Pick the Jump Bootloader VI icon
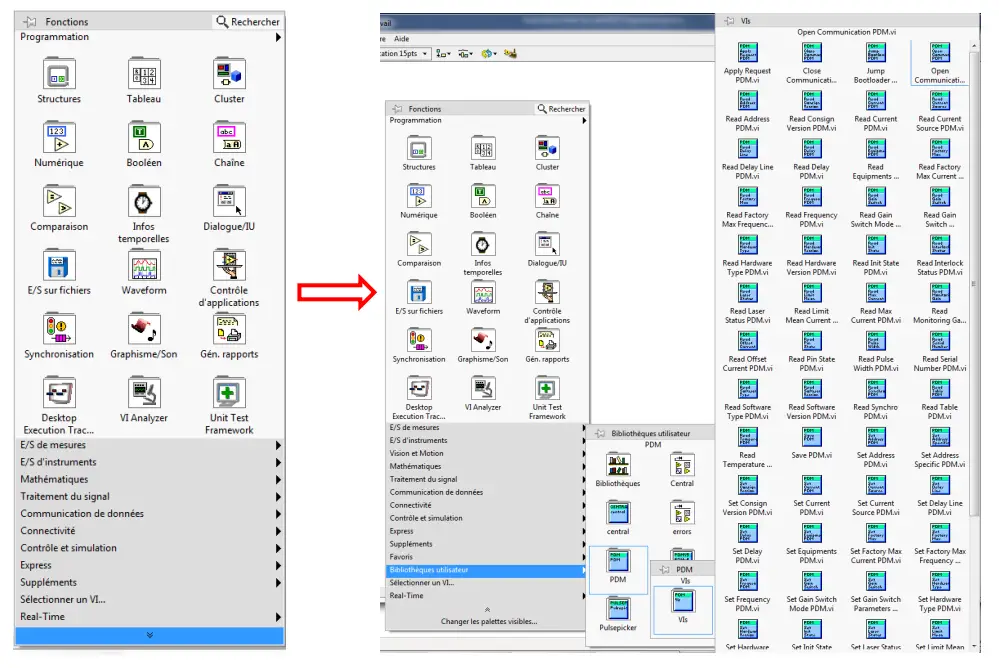 [875, 53]
